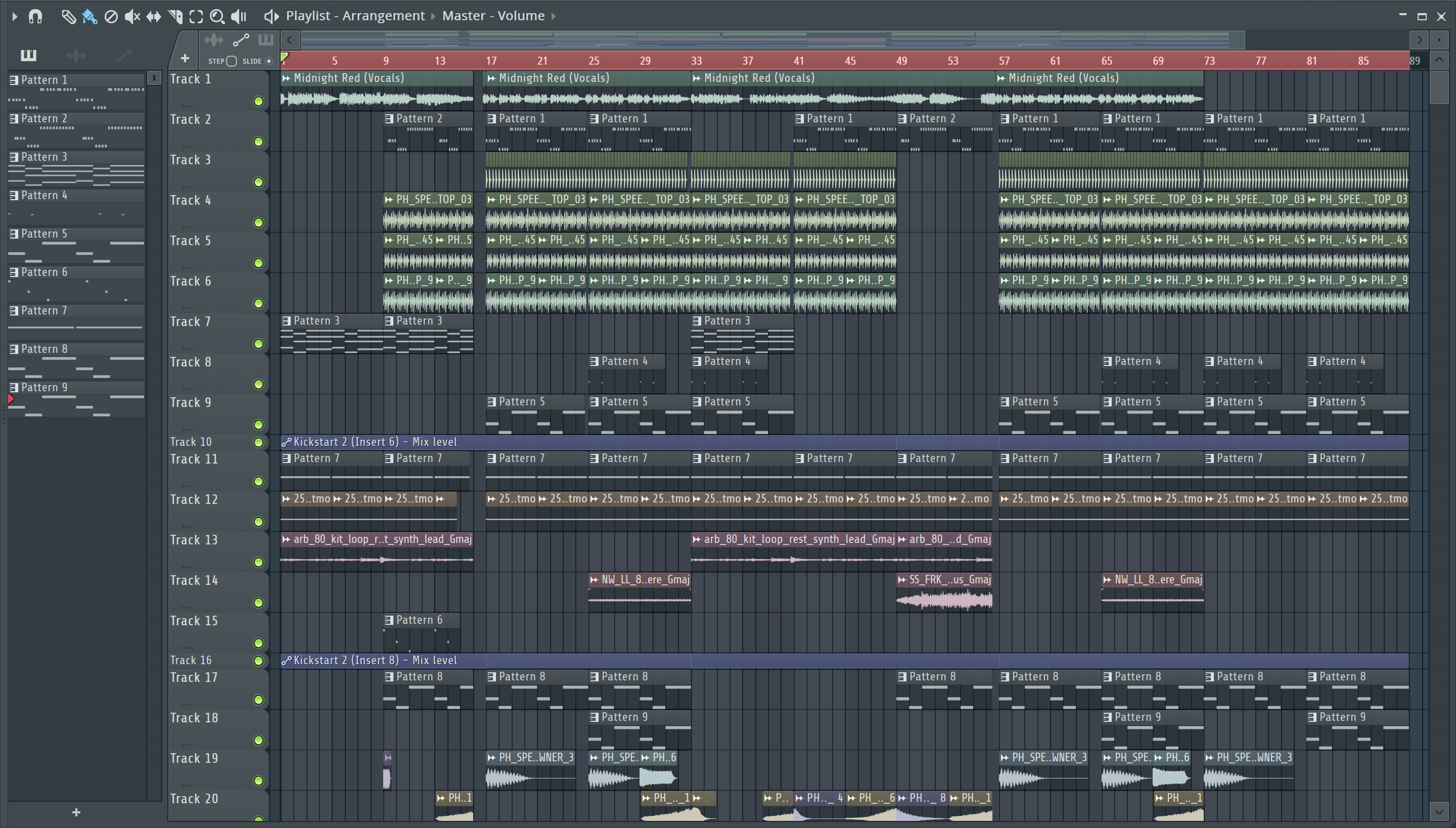Viewport: 1456px width, 828px height.
Task: Open the playlist options menu arrow
Action: [15, 17]
